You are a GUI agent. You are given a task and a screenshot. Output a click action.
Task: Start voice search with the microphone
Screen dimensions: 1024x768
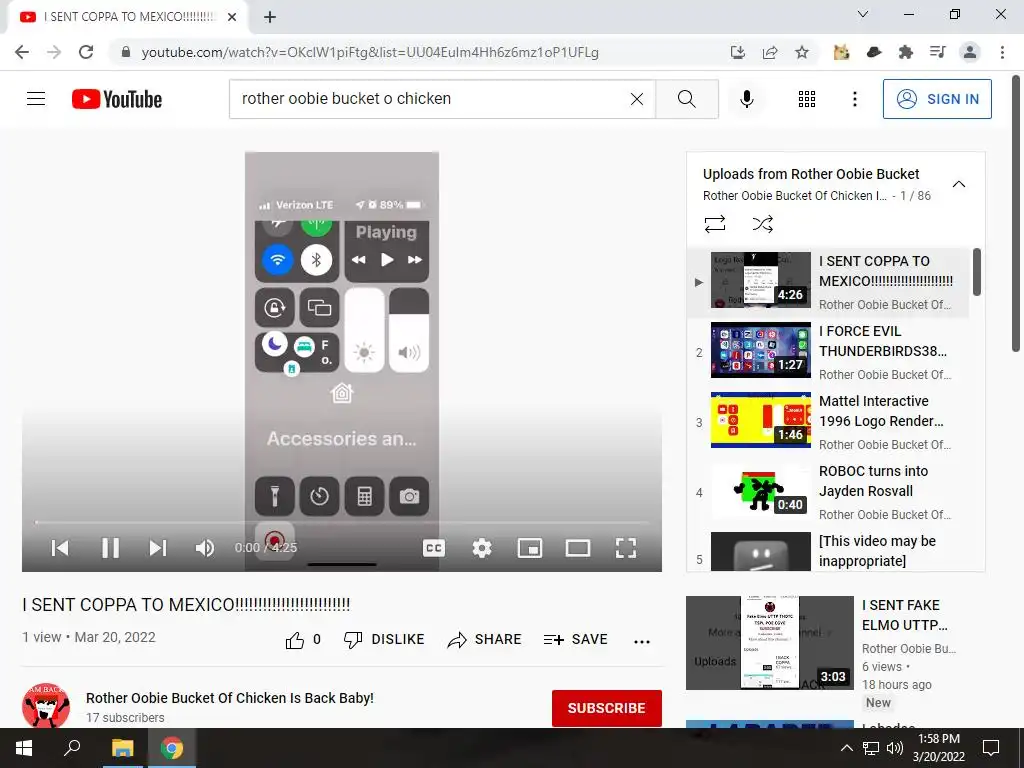[x=746, y=99]
